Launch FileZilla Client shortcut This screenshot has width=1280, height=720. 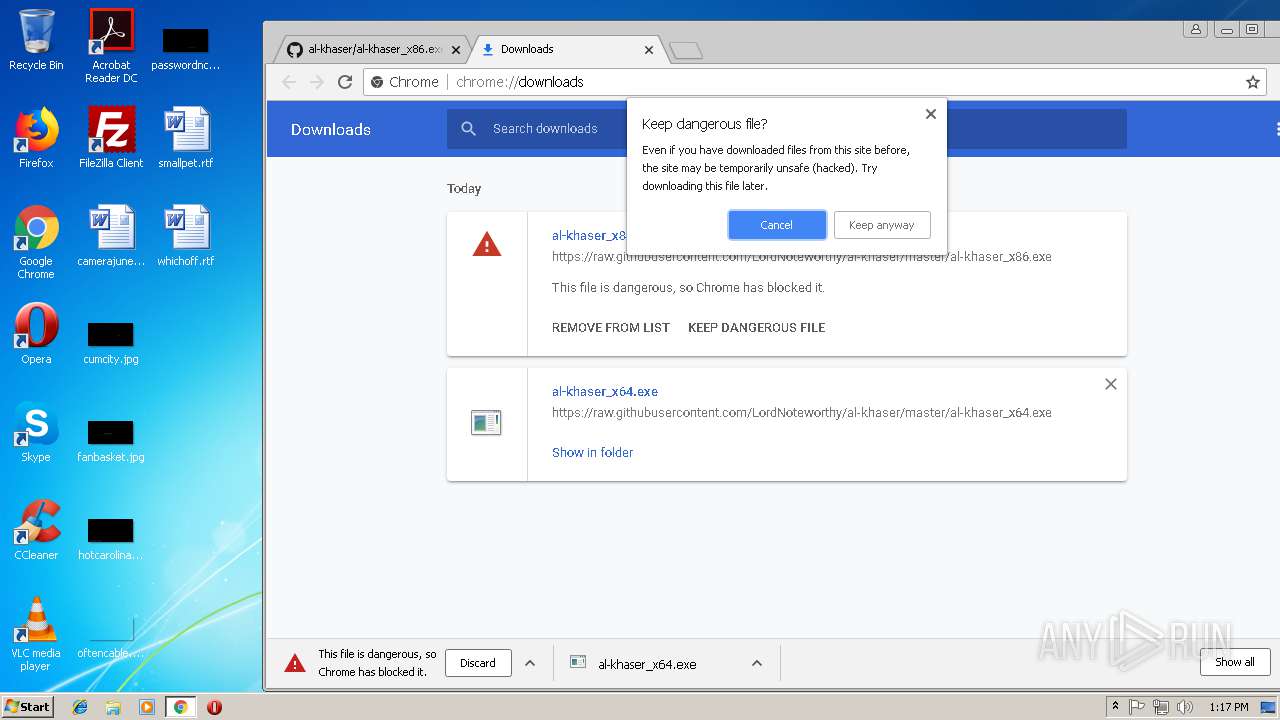111,138
